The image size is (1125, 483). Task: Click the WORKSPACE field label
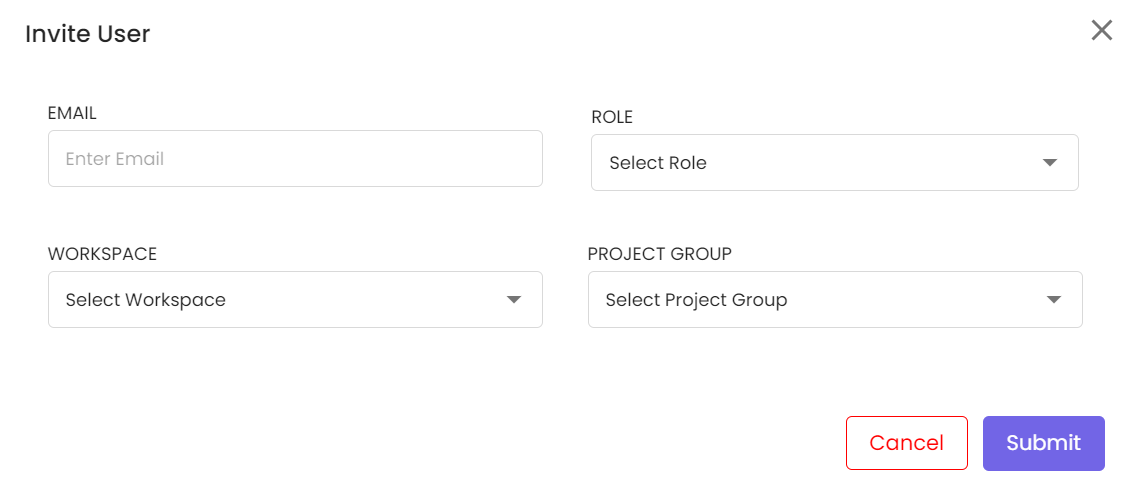point(102,254)
